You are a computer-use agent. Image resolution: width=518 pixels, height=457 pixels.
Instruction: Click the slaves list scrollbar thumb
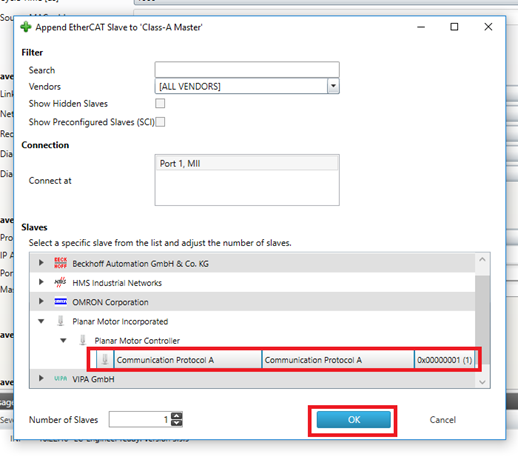[482, 319]
